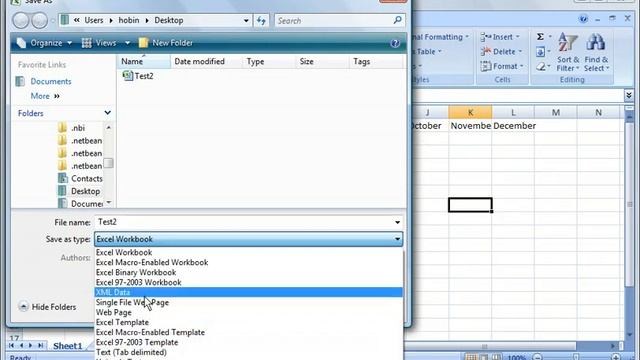Sort by Type column header
The image size is (640, 360).
pos(269,62)
